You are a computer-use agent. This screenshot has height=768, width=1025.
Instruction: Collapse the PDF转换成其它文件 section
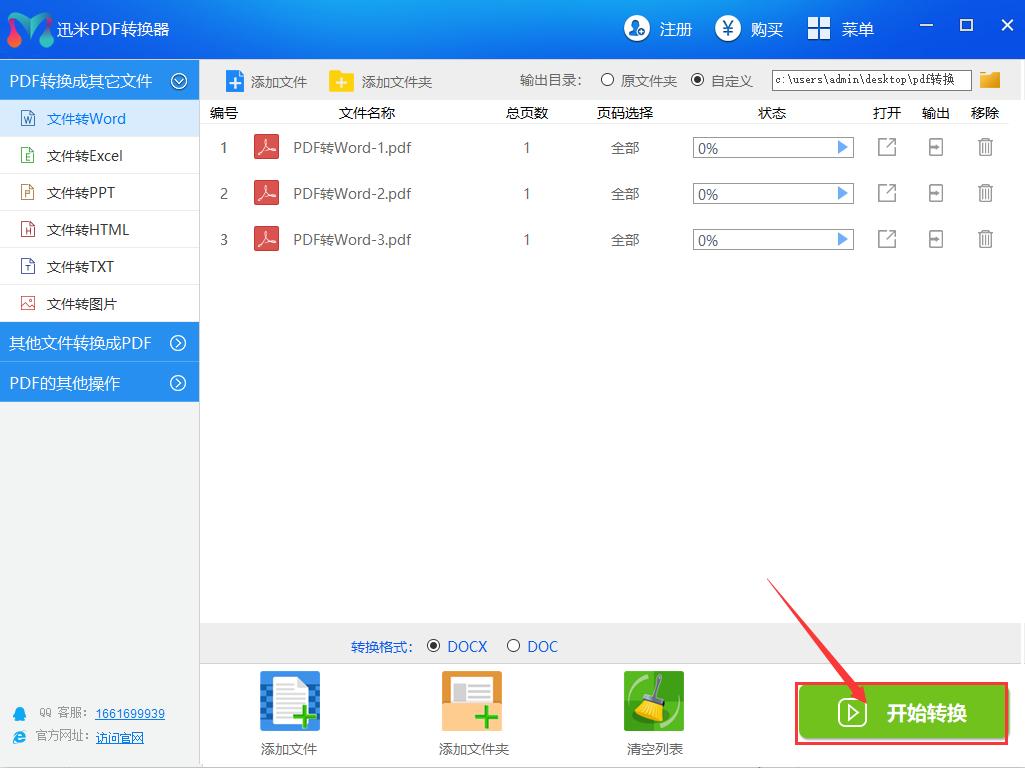pyautogui.click(x=179, y=80)
